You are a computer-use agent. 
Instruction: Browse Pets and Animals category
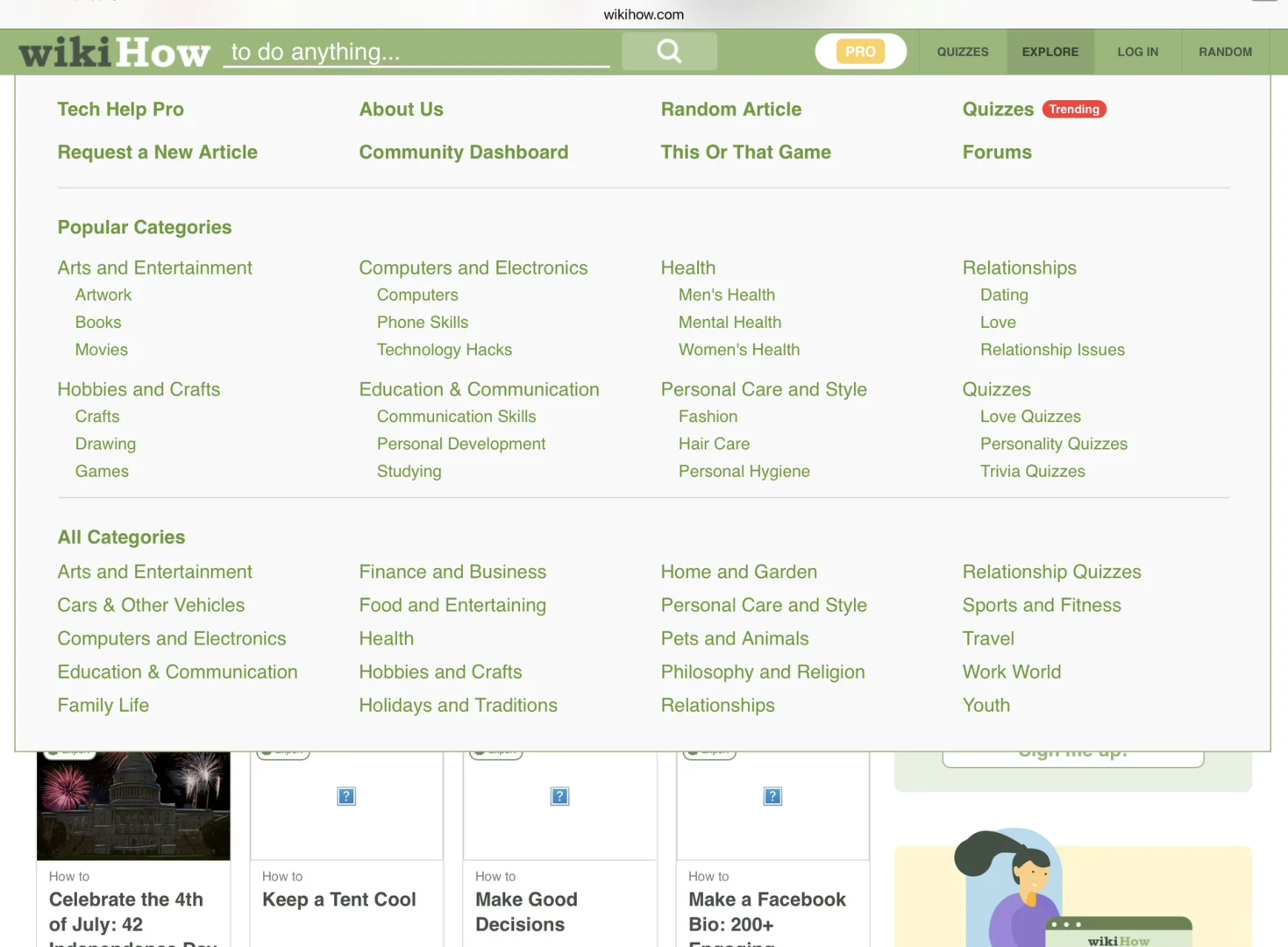[735, 638]
